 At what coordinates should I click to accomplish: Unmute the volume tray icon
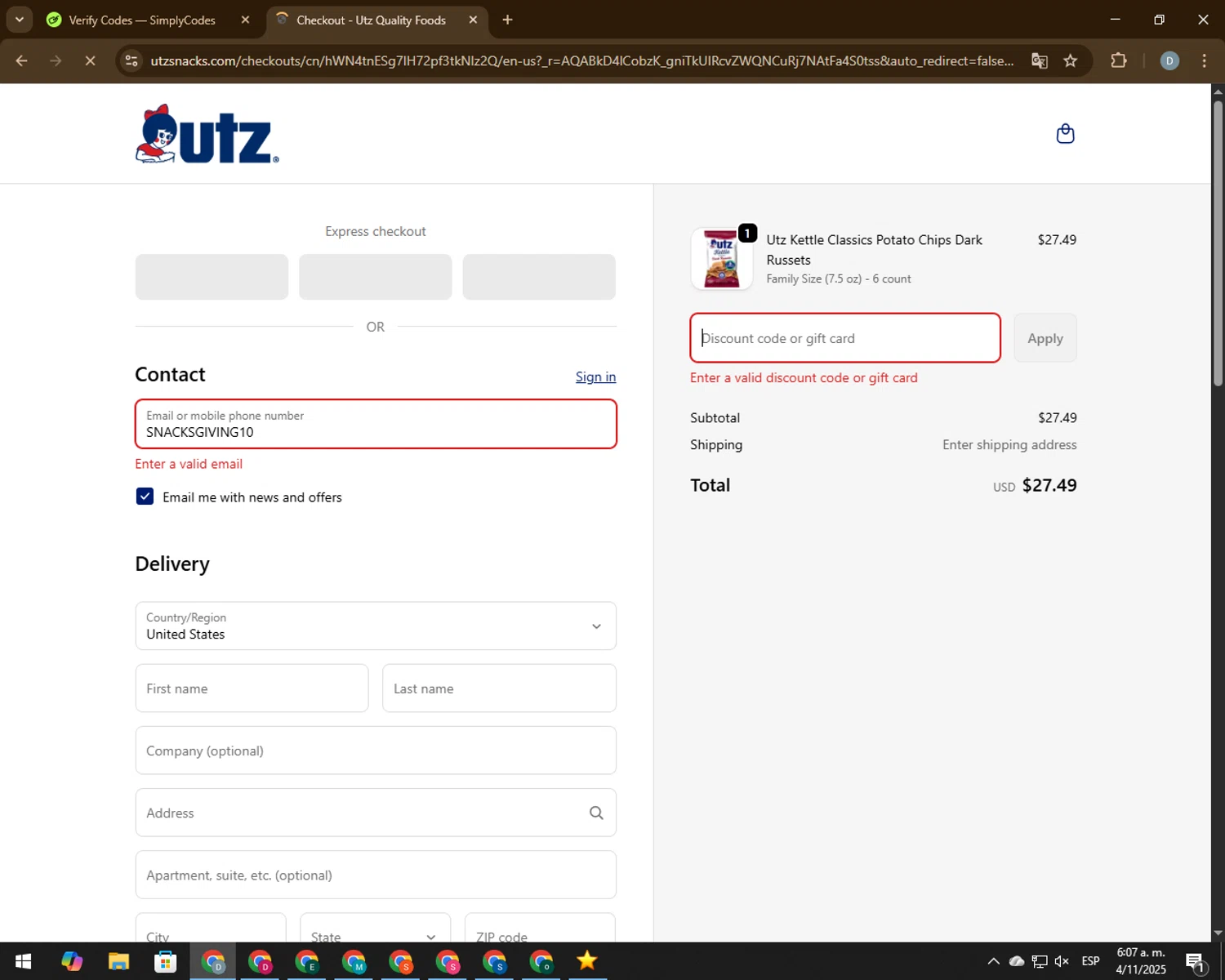(1062, 961)
